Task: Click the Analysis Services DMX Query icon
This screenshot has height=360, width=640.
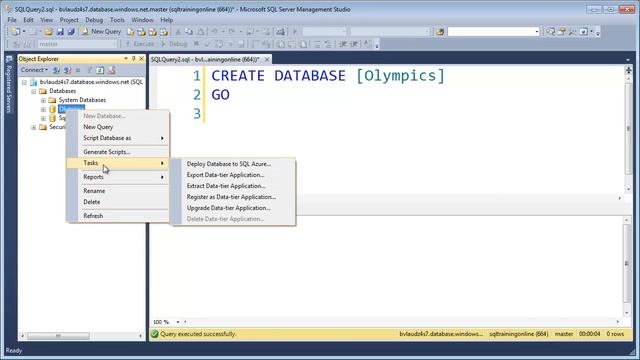Action: 153,31
